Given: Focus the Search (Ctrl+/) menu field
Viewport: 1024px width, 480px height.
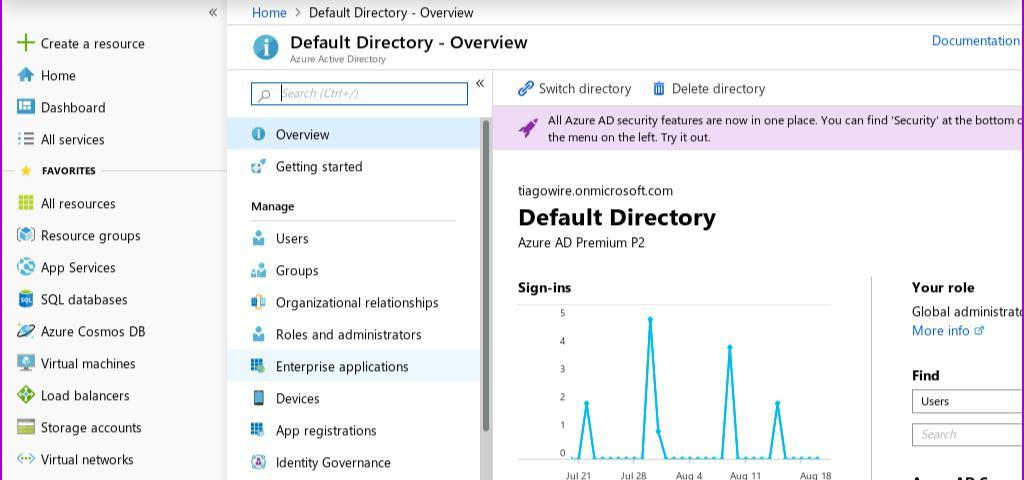Looking at the screenshot, I should tap(359, 93).
